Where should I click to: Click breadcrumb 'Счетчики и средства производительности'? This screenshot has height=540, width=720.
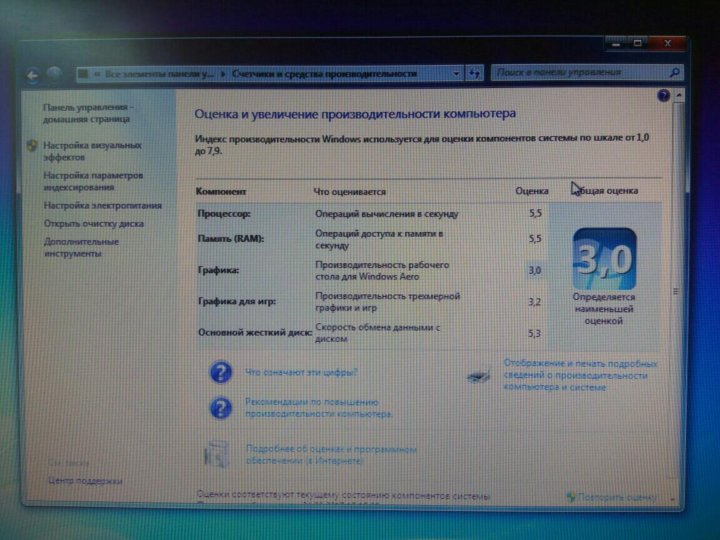324,73
